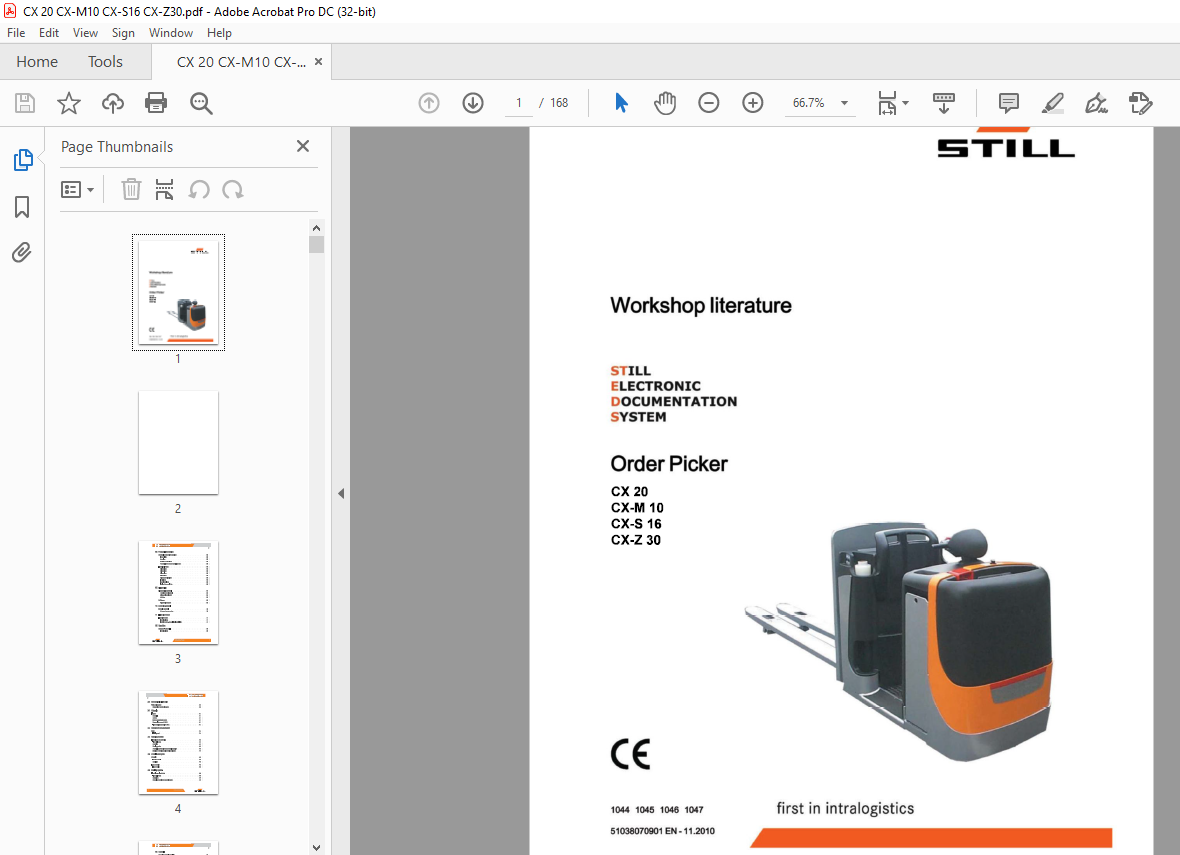
Task: Open the File menu
Action: click(16, 32)
